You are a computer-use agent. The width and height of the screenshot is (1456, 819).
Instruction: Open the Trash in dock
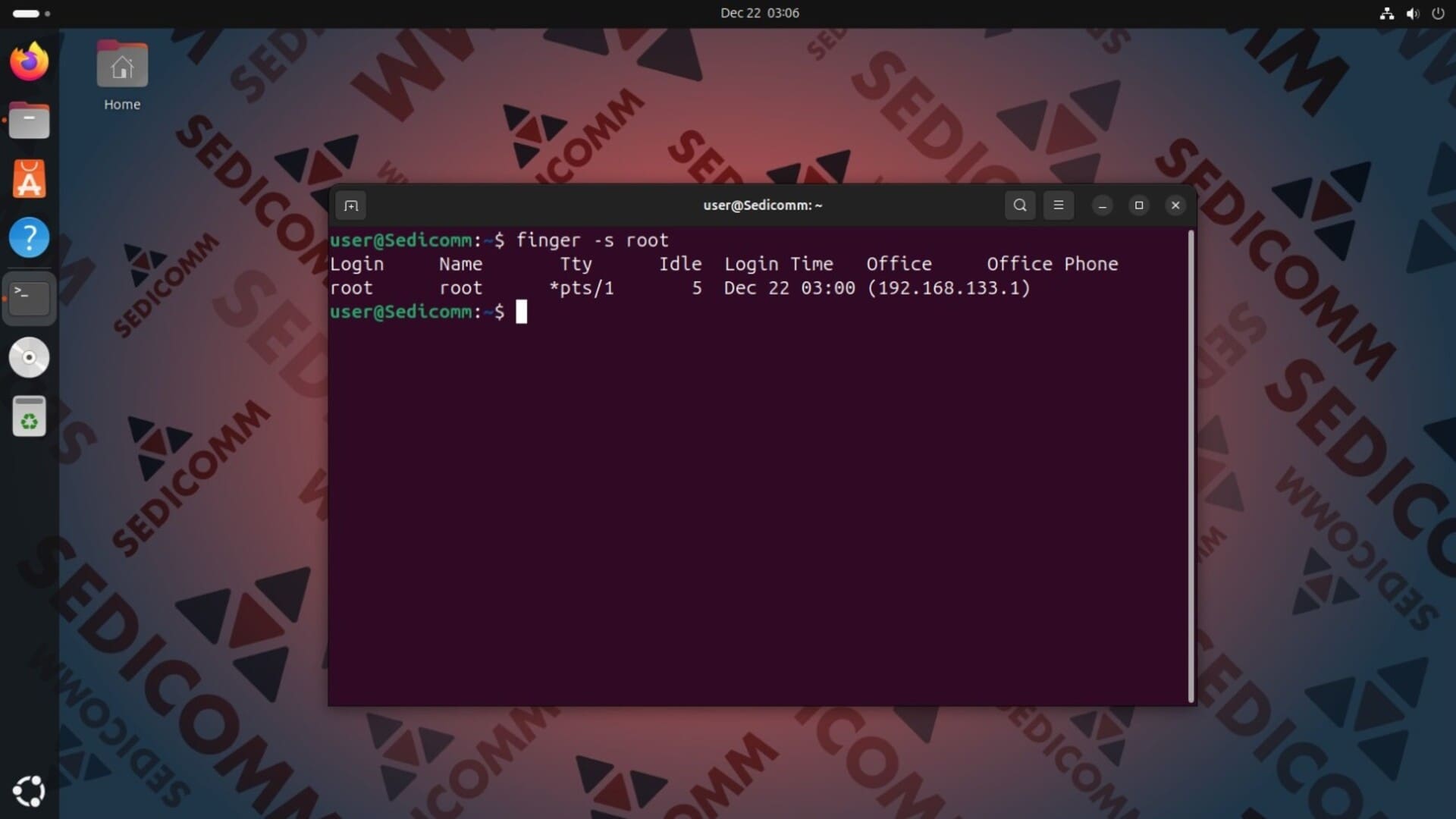coord(30,416)
